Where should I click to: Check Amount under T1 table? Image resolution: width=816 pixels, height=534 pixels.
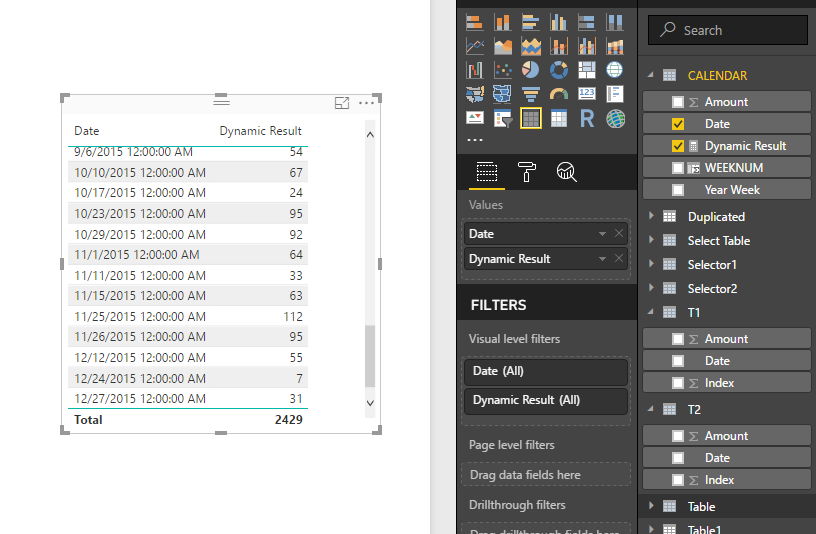(x=678, y=339)
